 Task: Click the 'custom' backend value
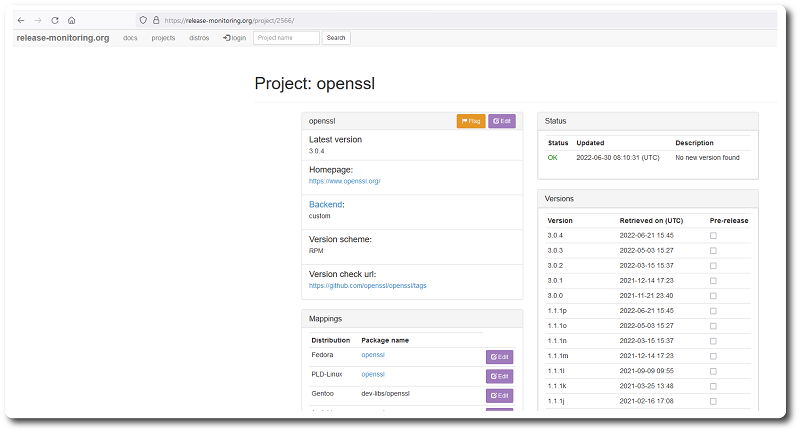coord(319,216)
